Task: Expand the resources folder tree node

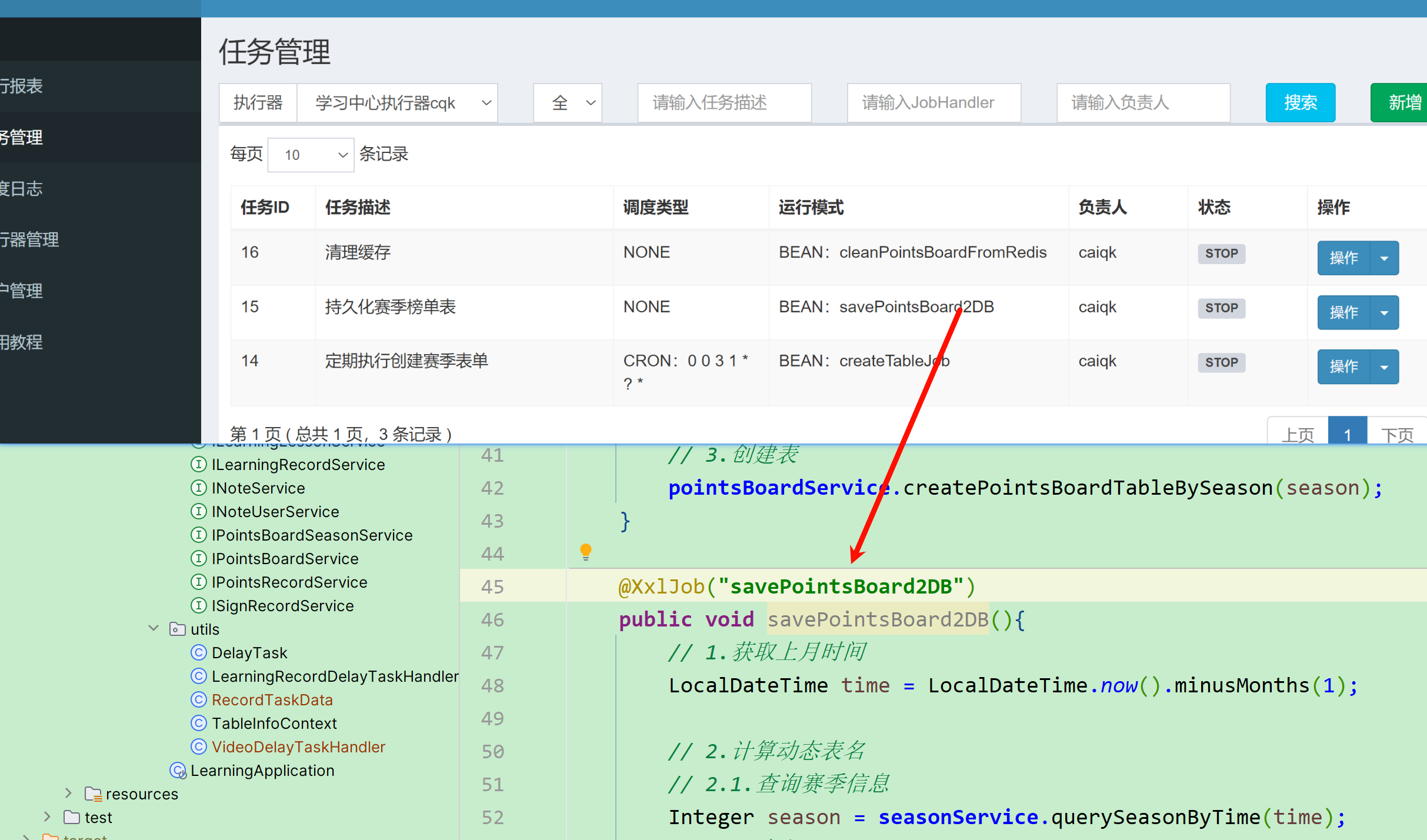Action: pos(68,793)
